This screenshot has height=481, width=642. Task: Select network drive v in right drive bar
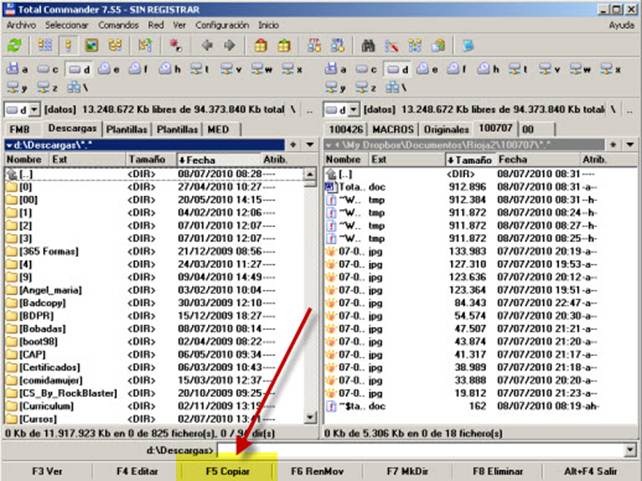click(x=549, y=69)
